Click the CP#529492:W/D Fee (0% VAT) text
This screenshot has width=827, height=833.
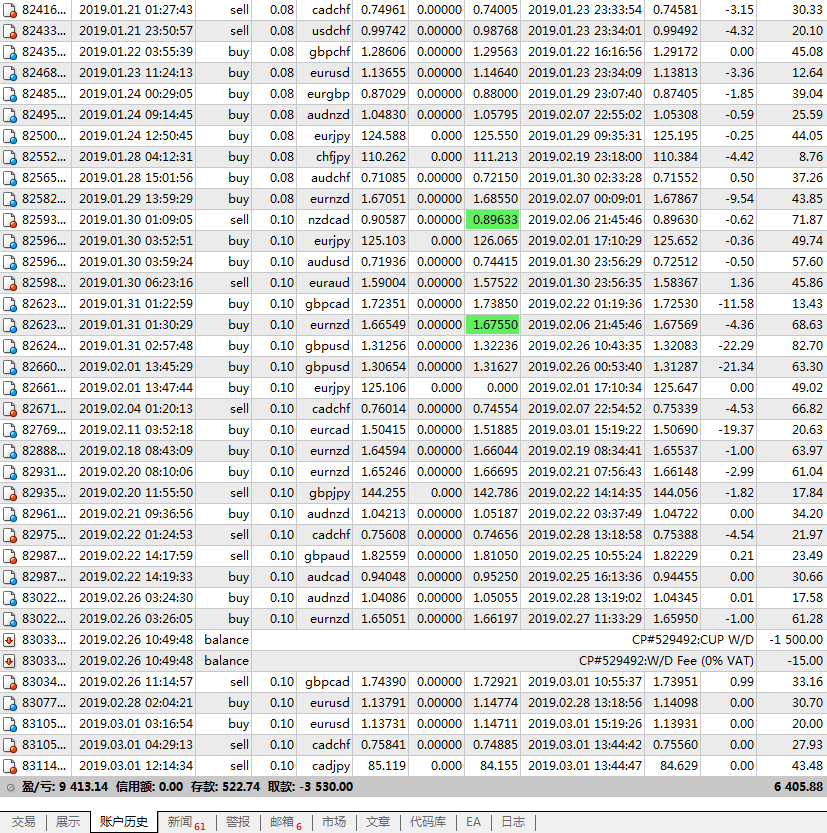point(666,661)
